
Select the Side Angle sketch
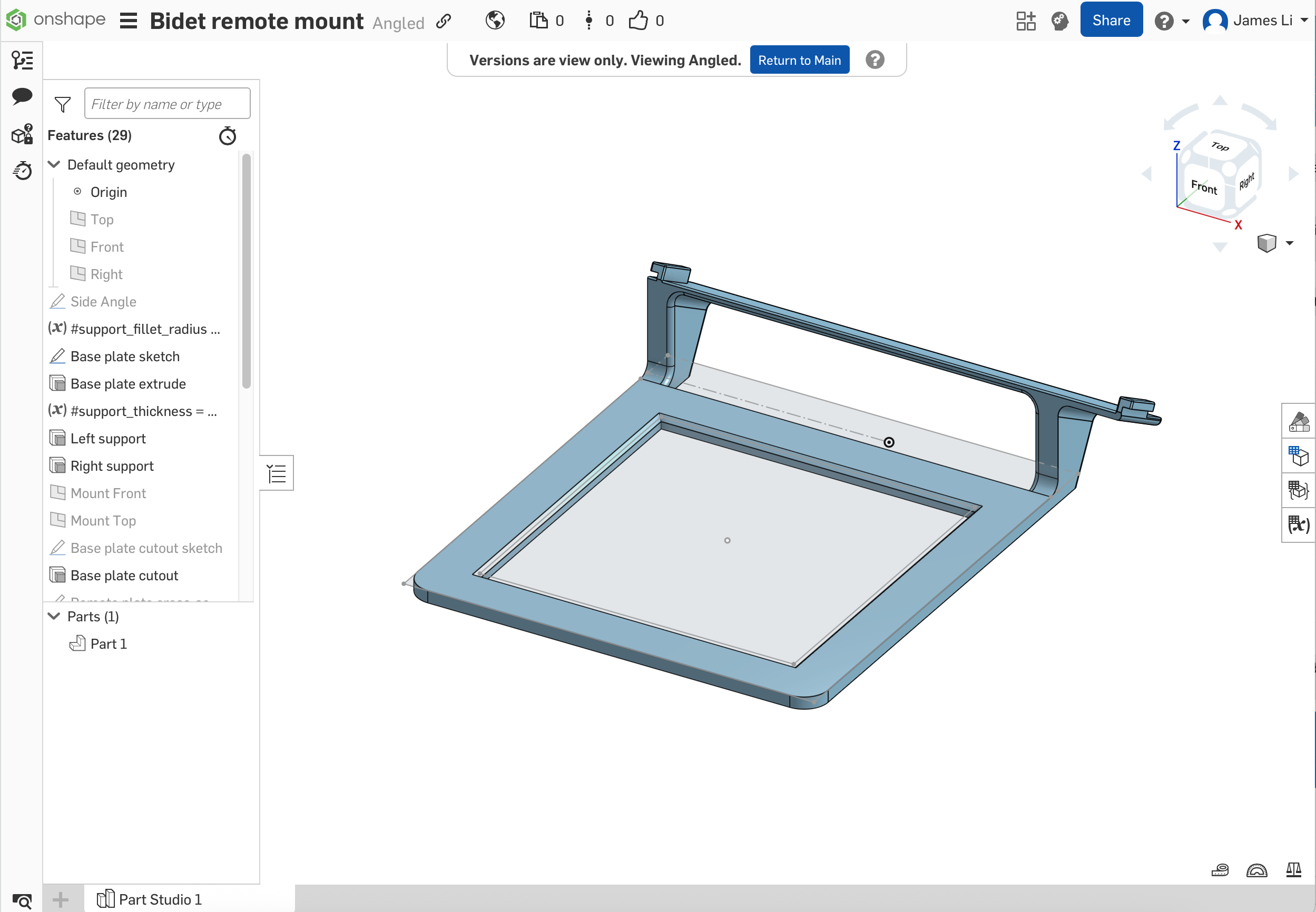pos(103,302)
